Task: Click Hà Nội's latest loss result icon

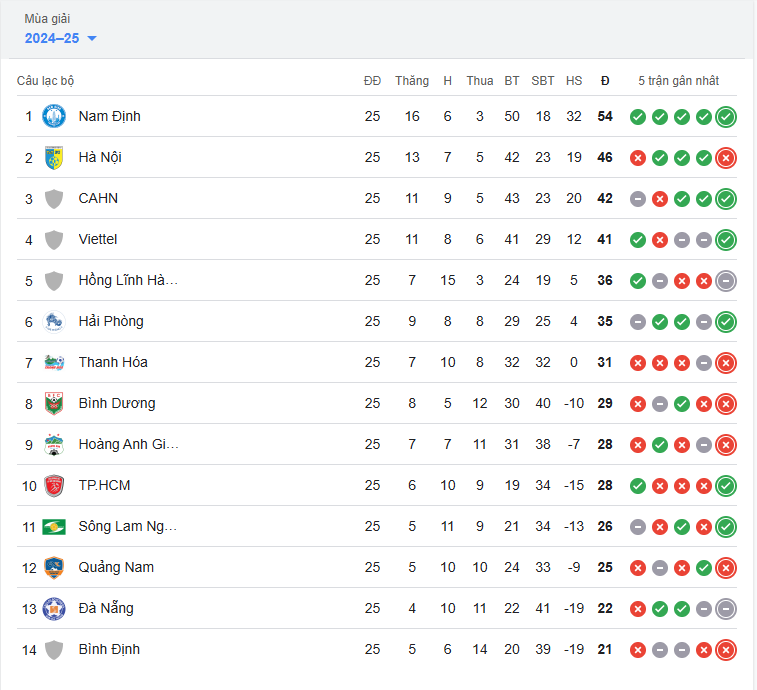Action: pyautogui.click(x=726, y=157)
